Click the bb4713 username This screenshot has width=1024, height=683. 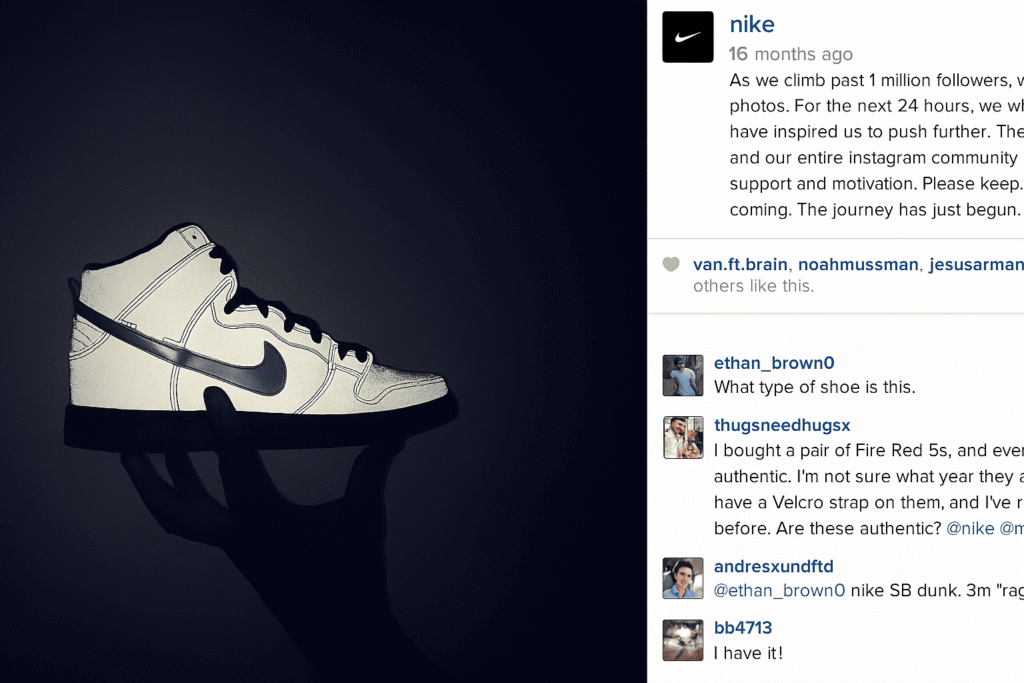tap(743, 627)
